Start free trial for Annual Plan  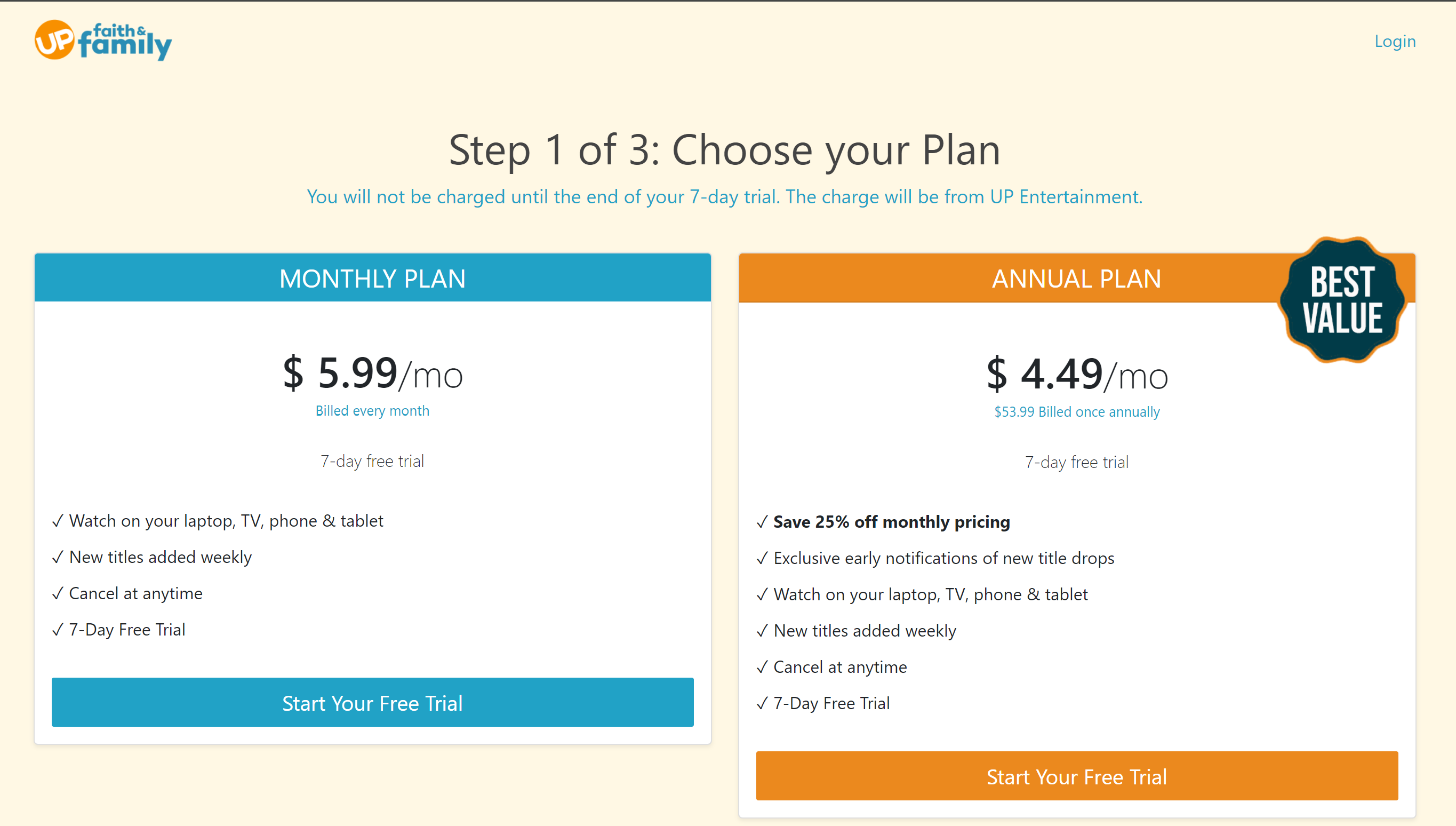tap(1076, 776)
